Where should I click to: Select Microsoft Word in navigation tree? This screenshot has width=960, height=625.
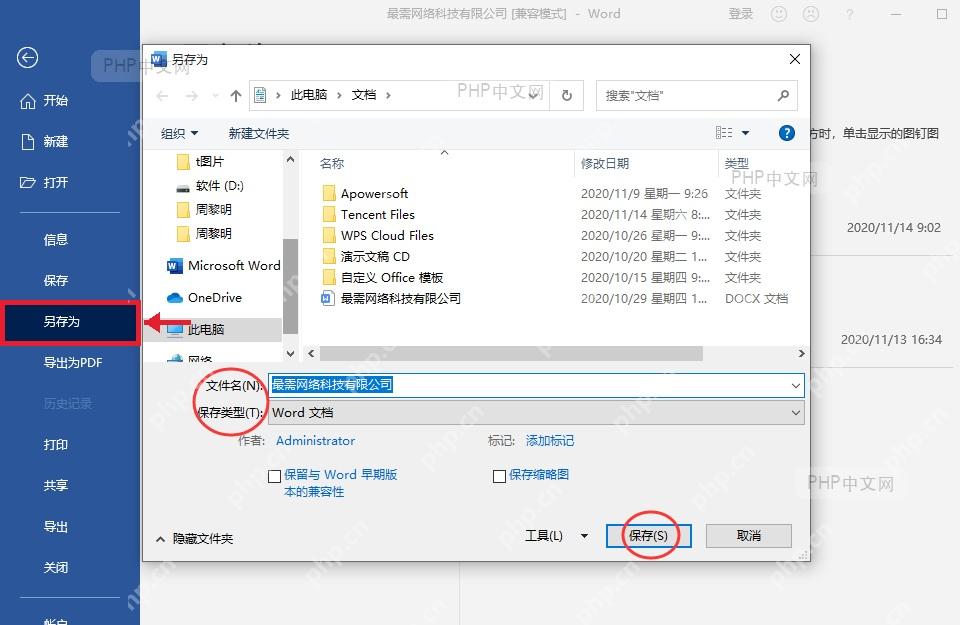click(223, 266)
